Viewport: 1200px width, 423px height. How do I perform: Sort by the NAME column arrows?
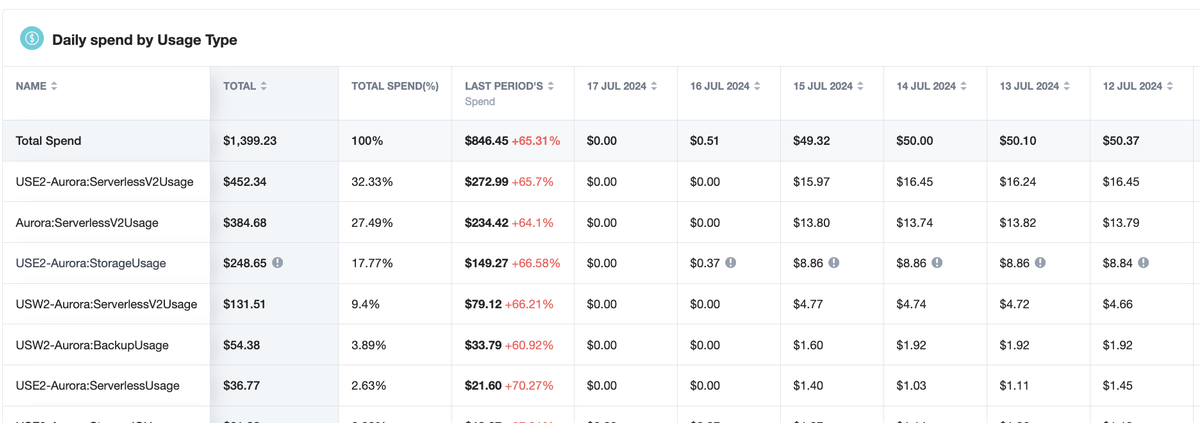coord(54,87)
